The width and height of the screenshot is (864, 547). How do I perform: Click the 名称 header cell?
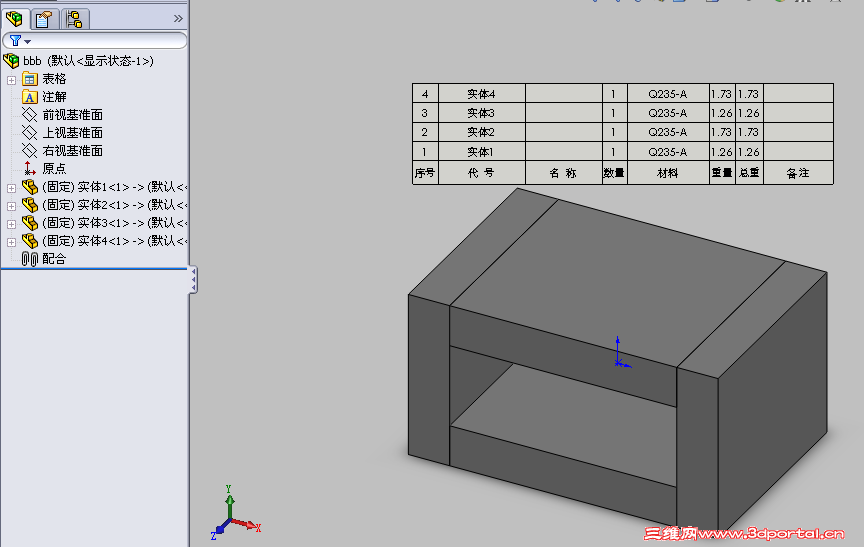(564, 173)
